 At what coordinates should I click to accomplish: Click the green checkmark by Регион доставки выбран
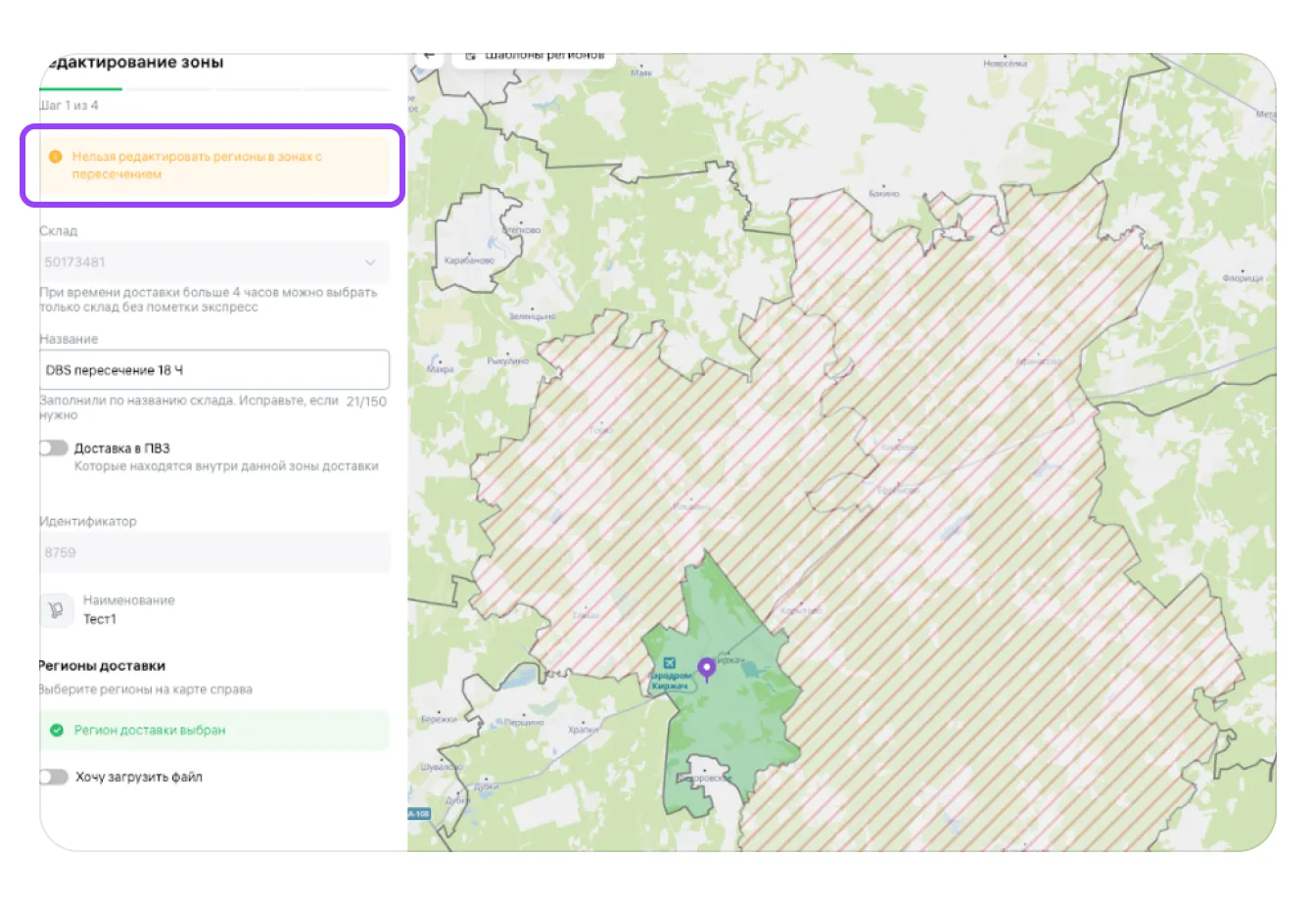[x=57, y=730]
